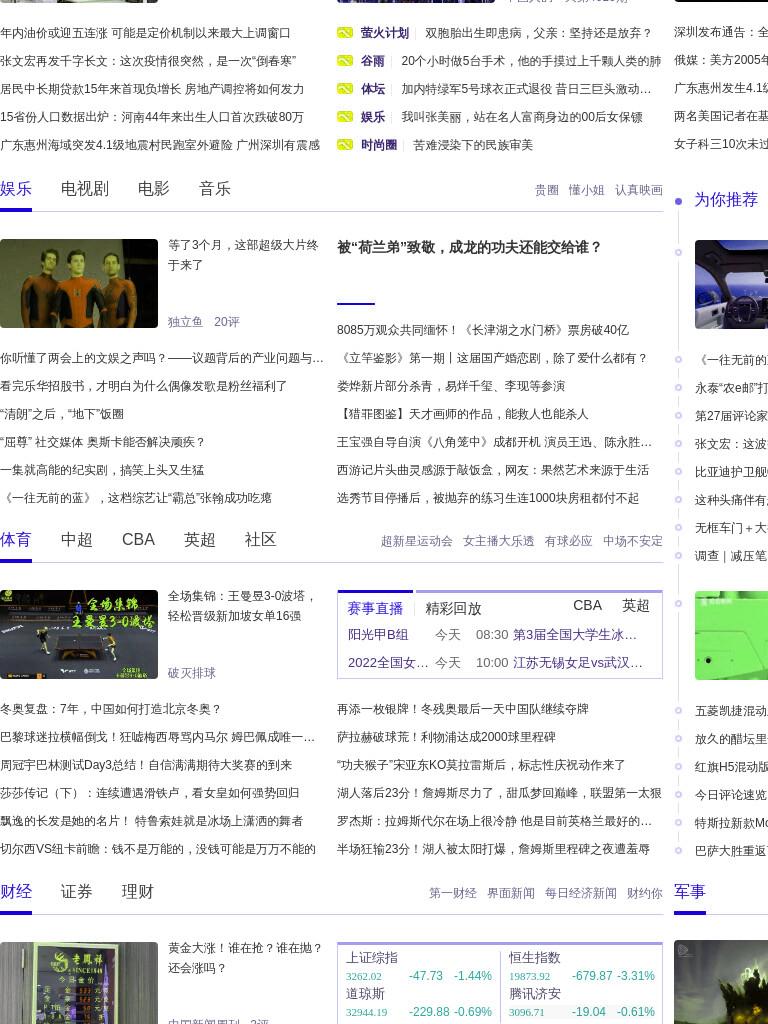Viewport: 768px width, 1024px height.
Task: Open the 有球必应 link
Action: (568, 541)
